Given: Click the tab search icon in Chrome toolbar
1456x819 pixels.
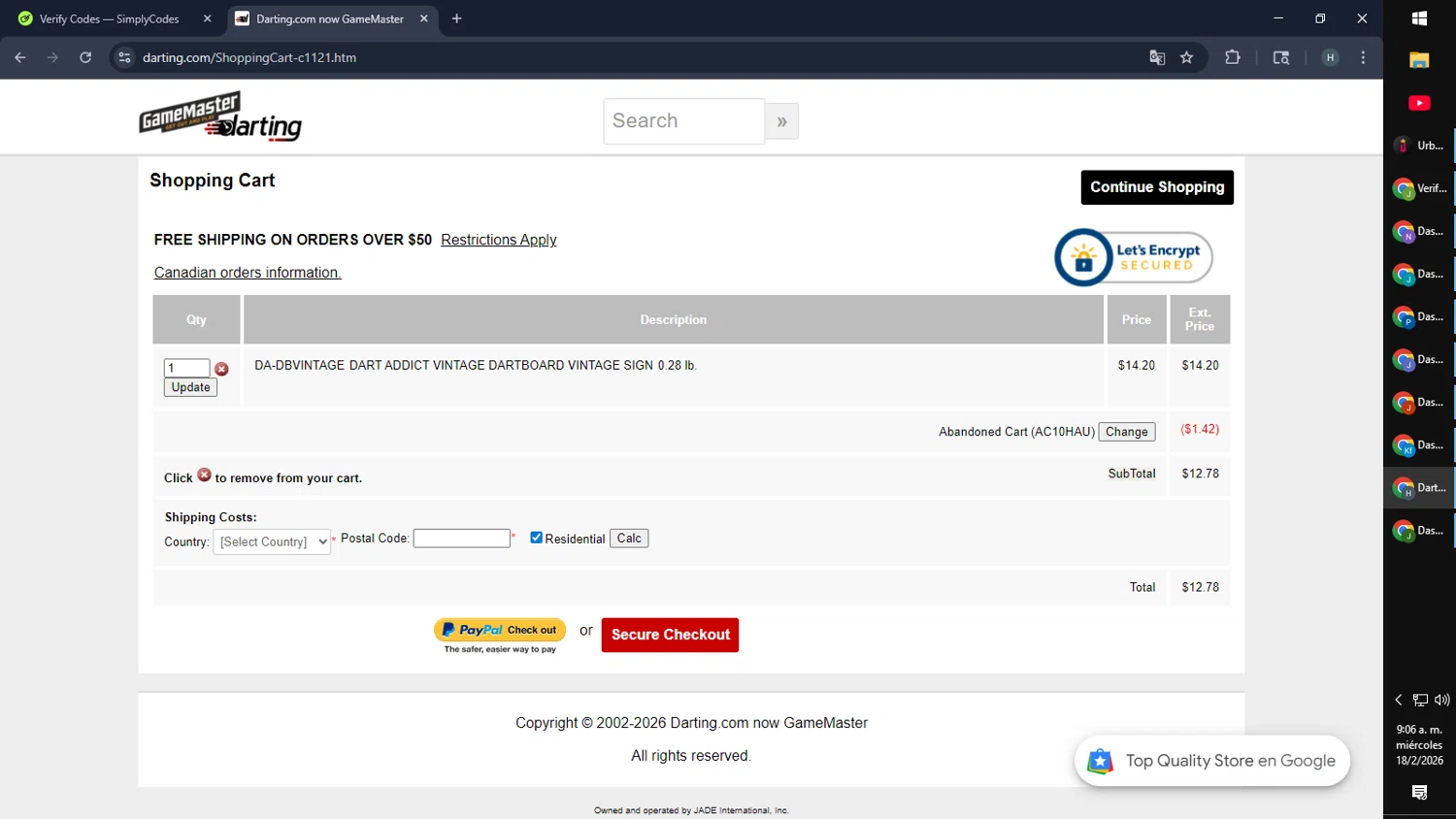Looking at the screenshot, I should point(1281,57).
